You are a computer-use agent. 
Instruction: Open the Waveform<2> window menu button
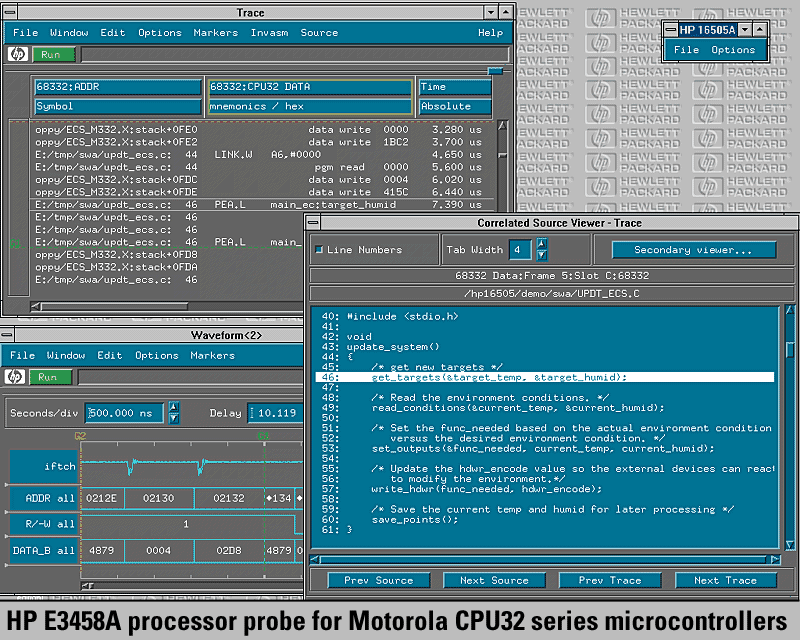[x=7, y=335]
